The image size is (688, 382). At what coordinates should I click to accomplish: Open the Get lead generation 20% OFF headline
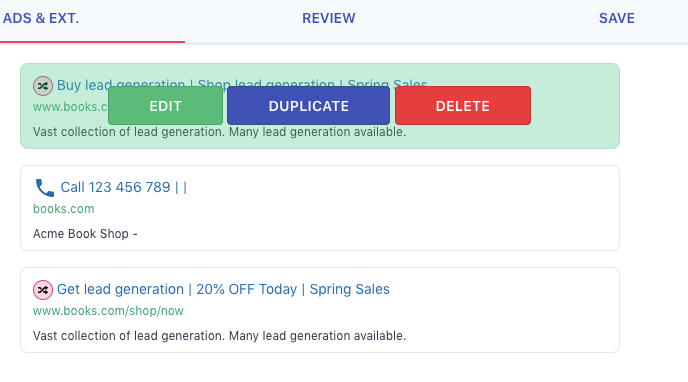point(223,289)
